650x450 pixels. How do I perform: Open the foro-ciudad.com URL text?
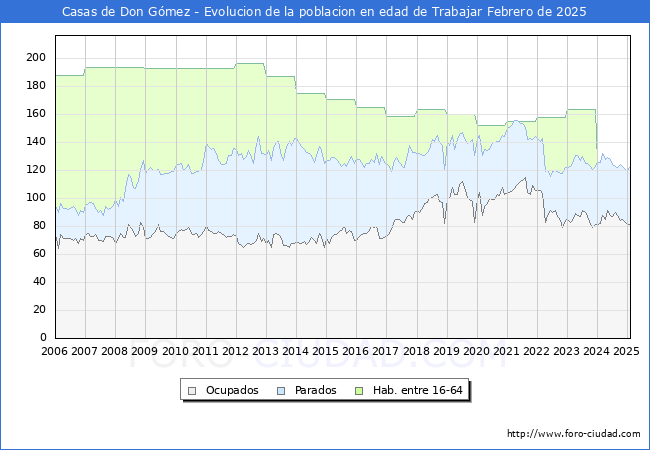point(574,434)
